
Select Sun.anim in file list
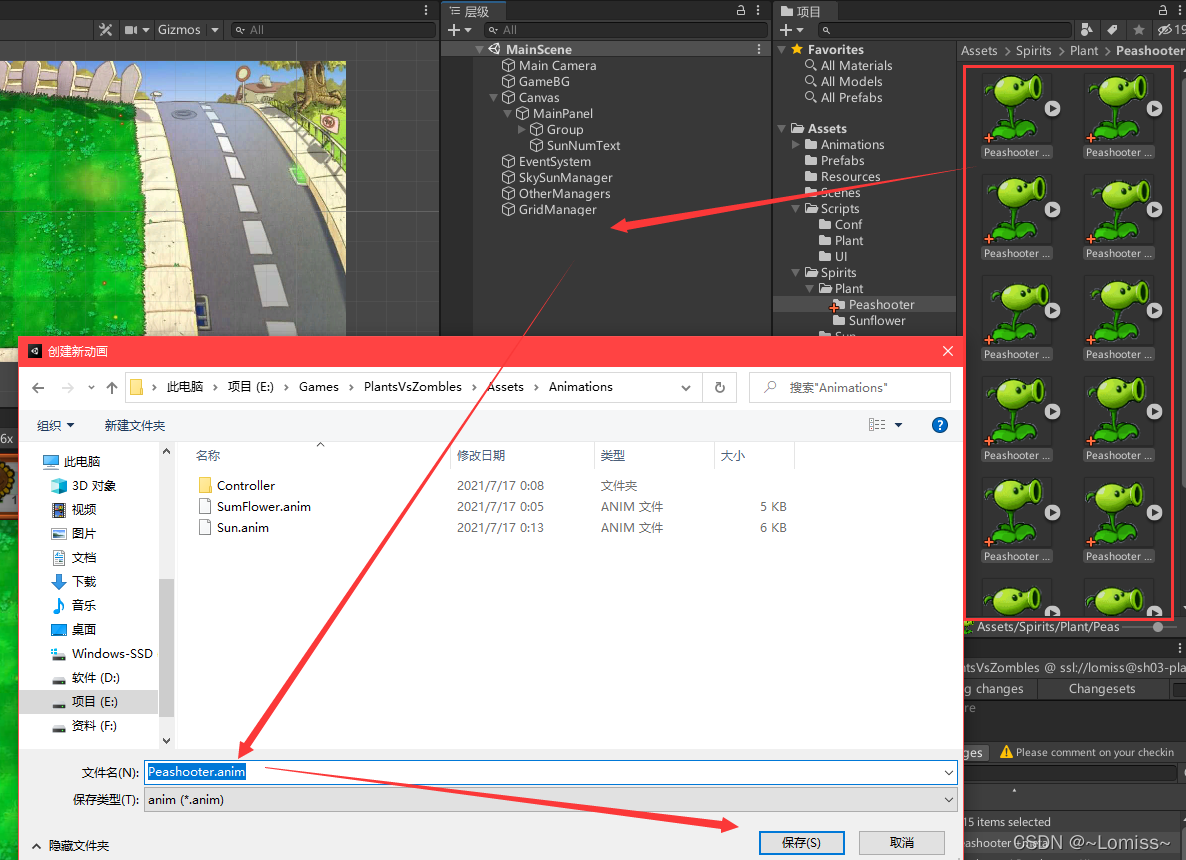click(242, 528)
